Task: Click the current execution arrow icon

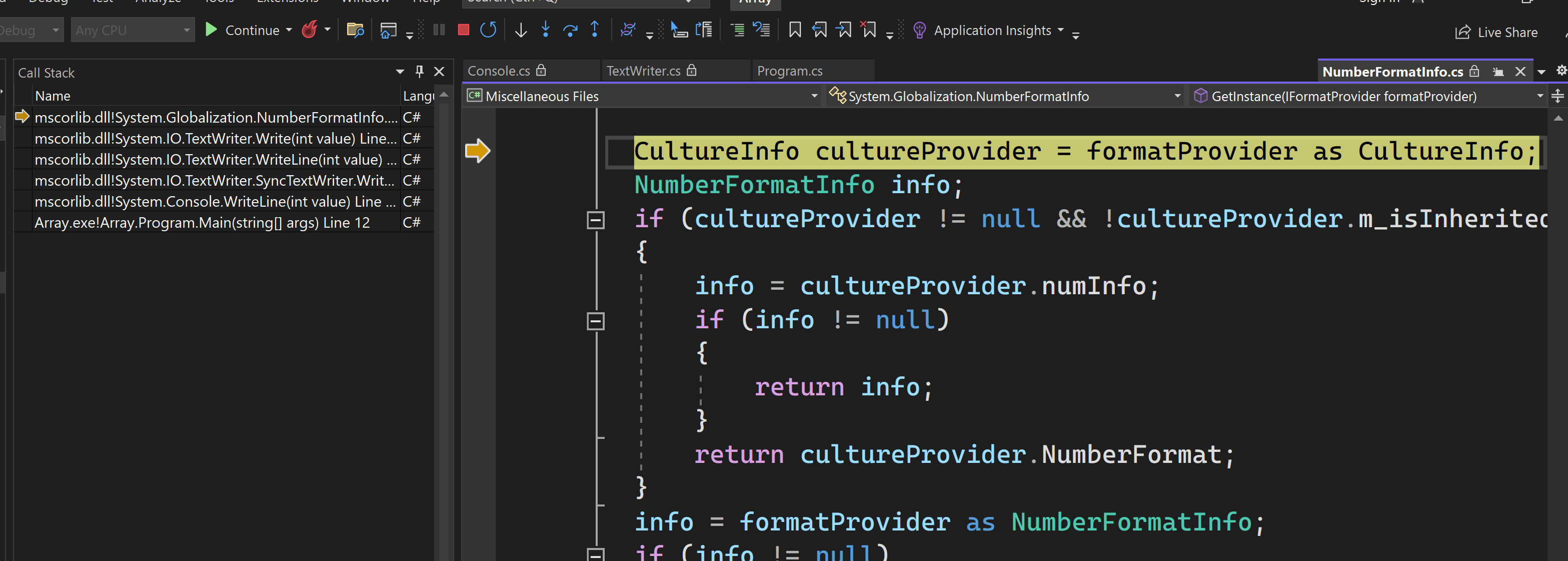Action: click(x=478, y=151)
